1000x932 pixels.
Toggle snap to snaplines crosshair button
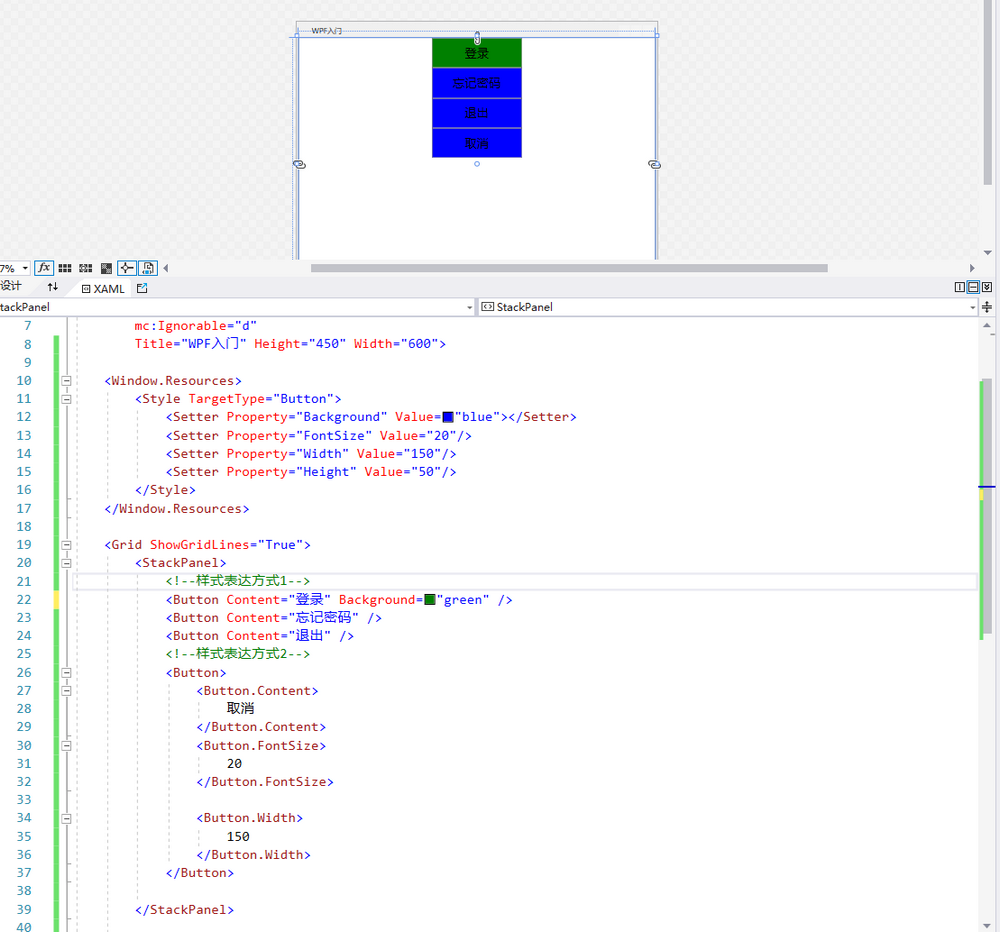tap(127, 268)
